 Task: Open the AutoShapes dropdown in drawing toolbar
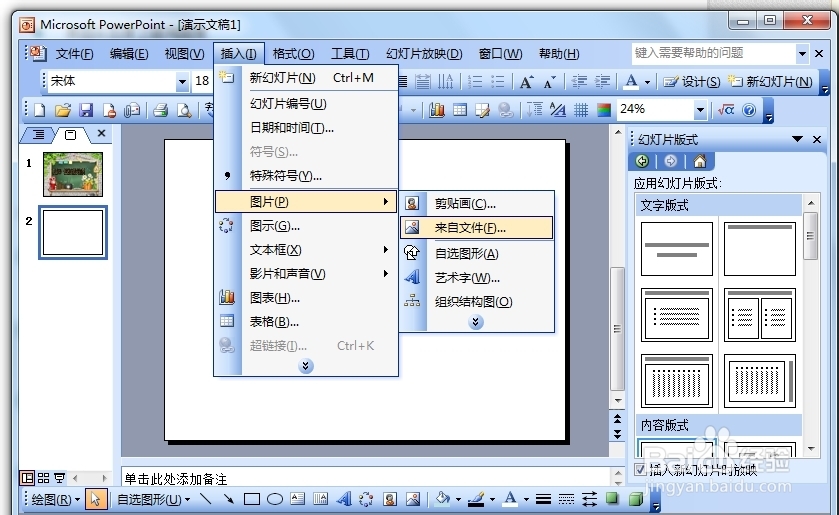click(154, 499)
